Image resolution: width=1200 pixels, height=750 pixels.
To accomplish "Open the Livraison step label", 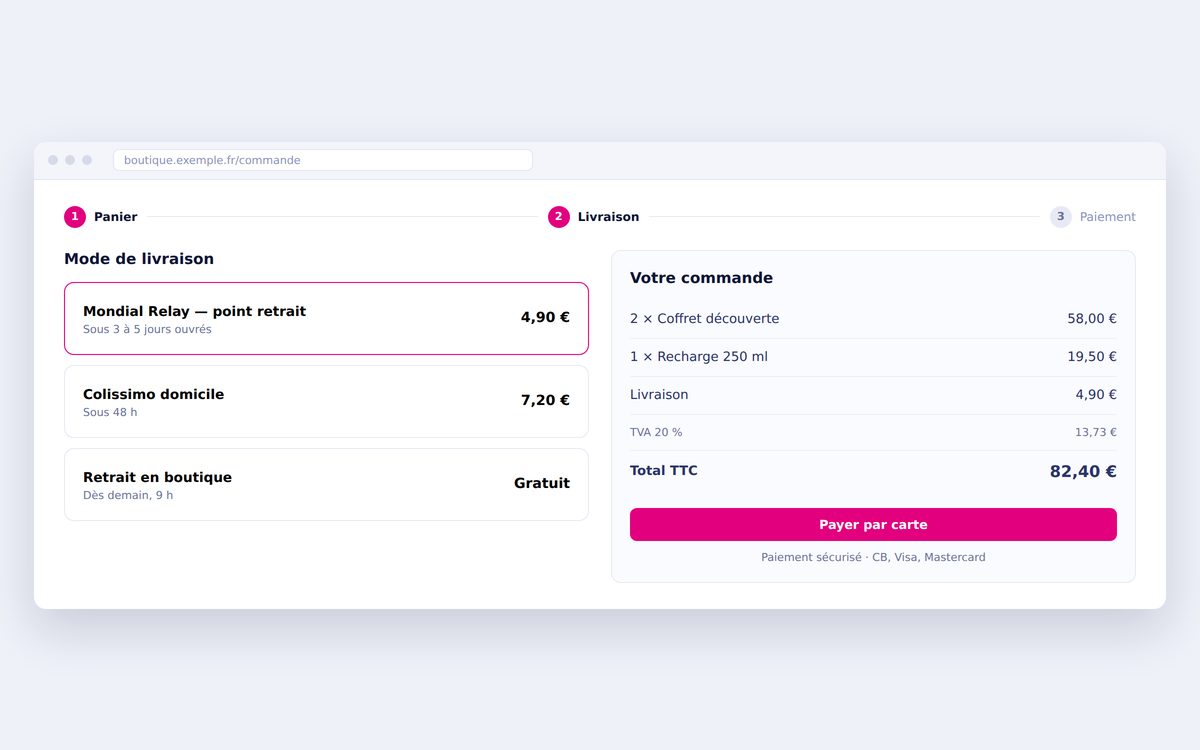I will 608,217.
